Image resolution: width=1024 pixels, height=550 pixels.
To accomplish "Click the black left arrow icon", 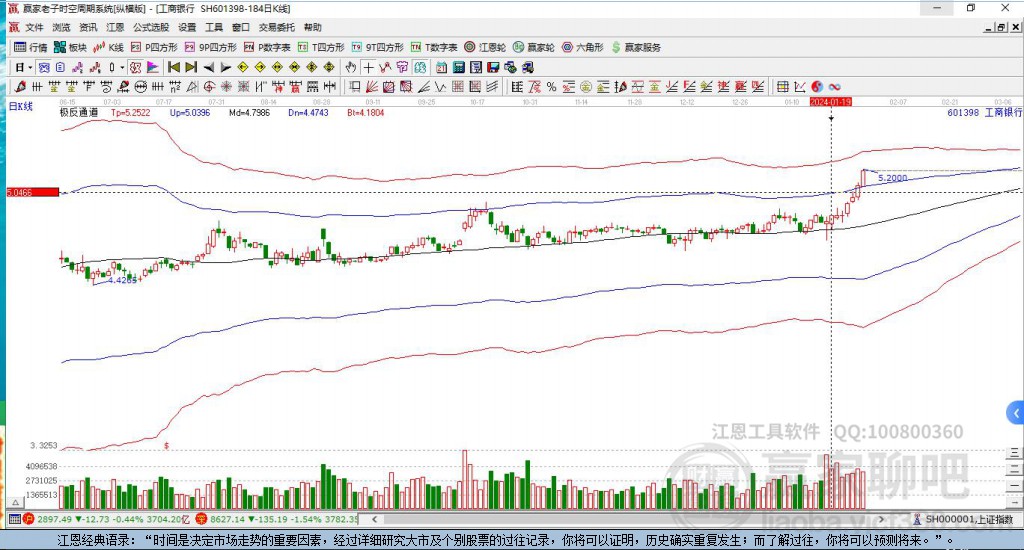I will click(208, 67).
